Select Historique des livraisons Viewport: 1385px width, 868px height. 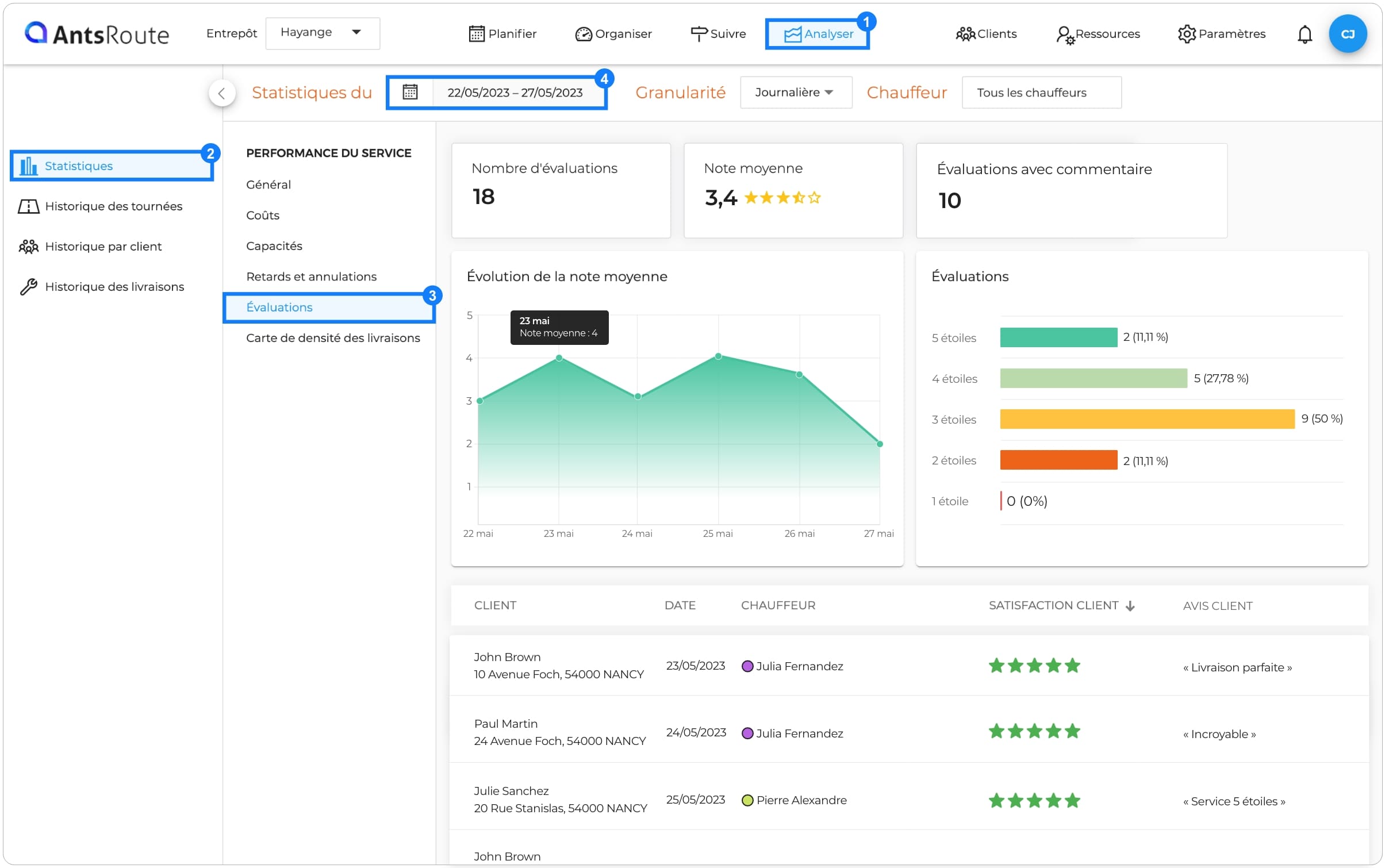coord(102,286)
